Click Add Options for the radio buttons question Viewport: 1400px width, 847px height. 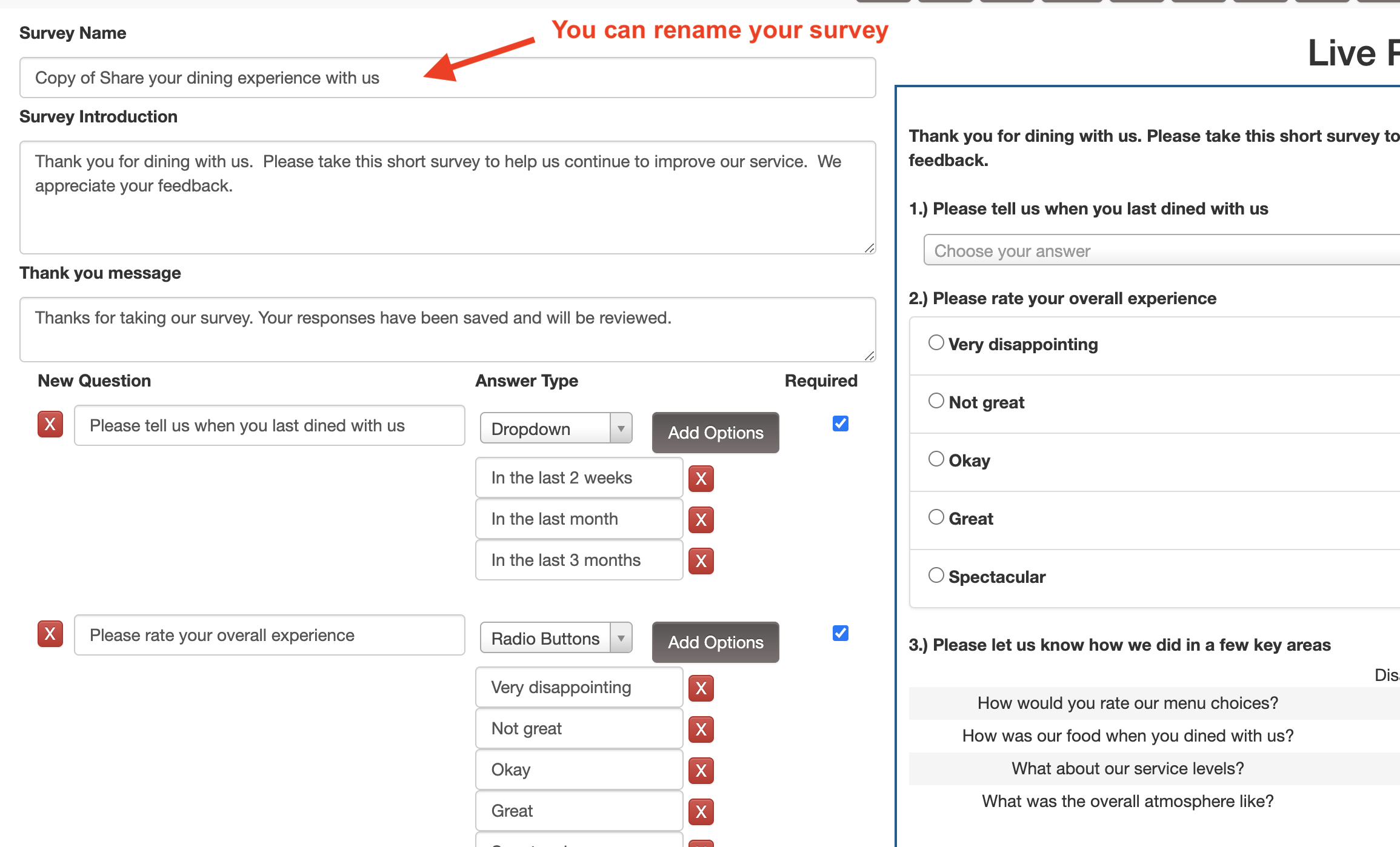pos(715,642)
